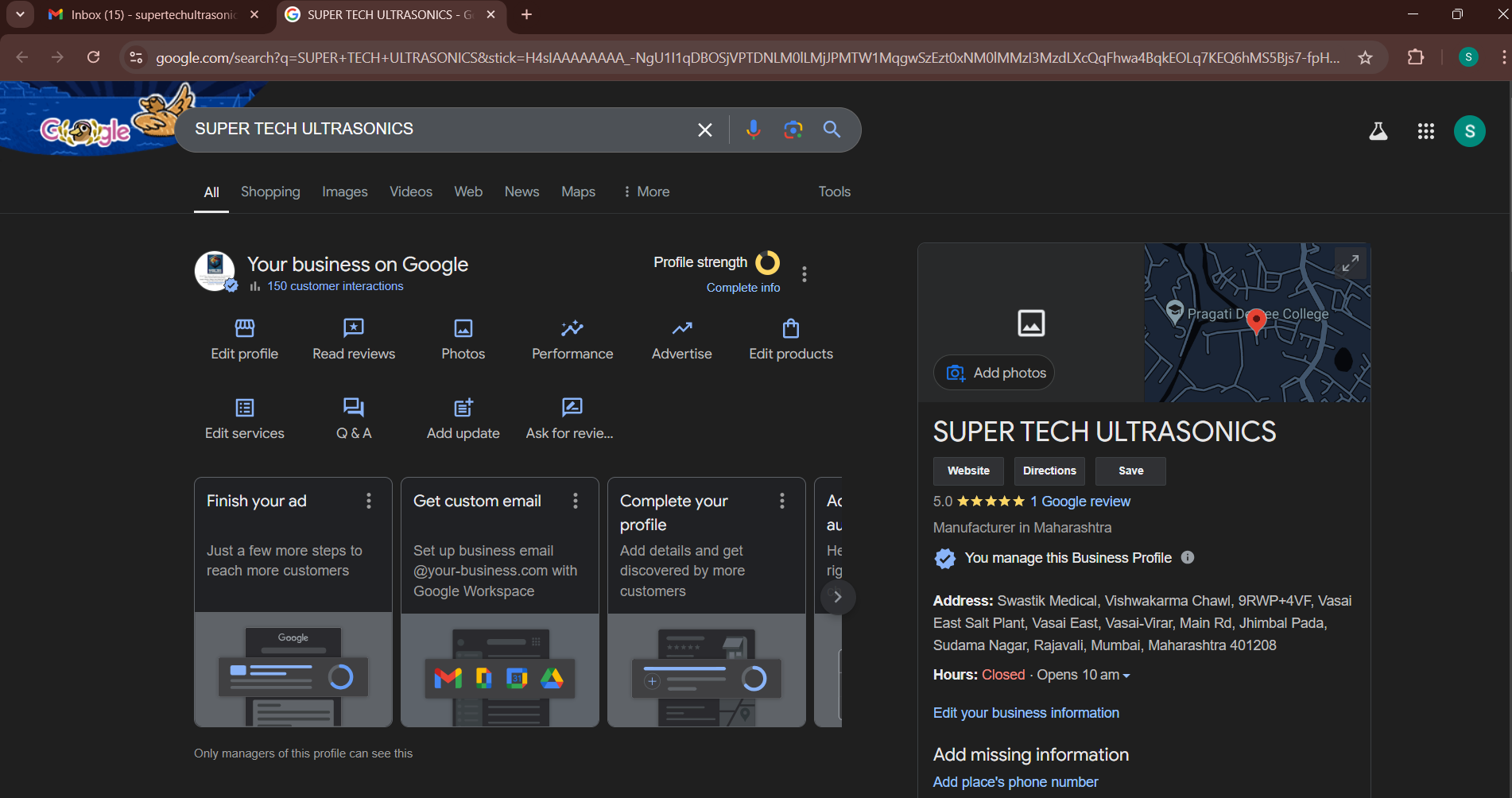Click the Directions button
1512x798 pixels.
(1049, 471)
